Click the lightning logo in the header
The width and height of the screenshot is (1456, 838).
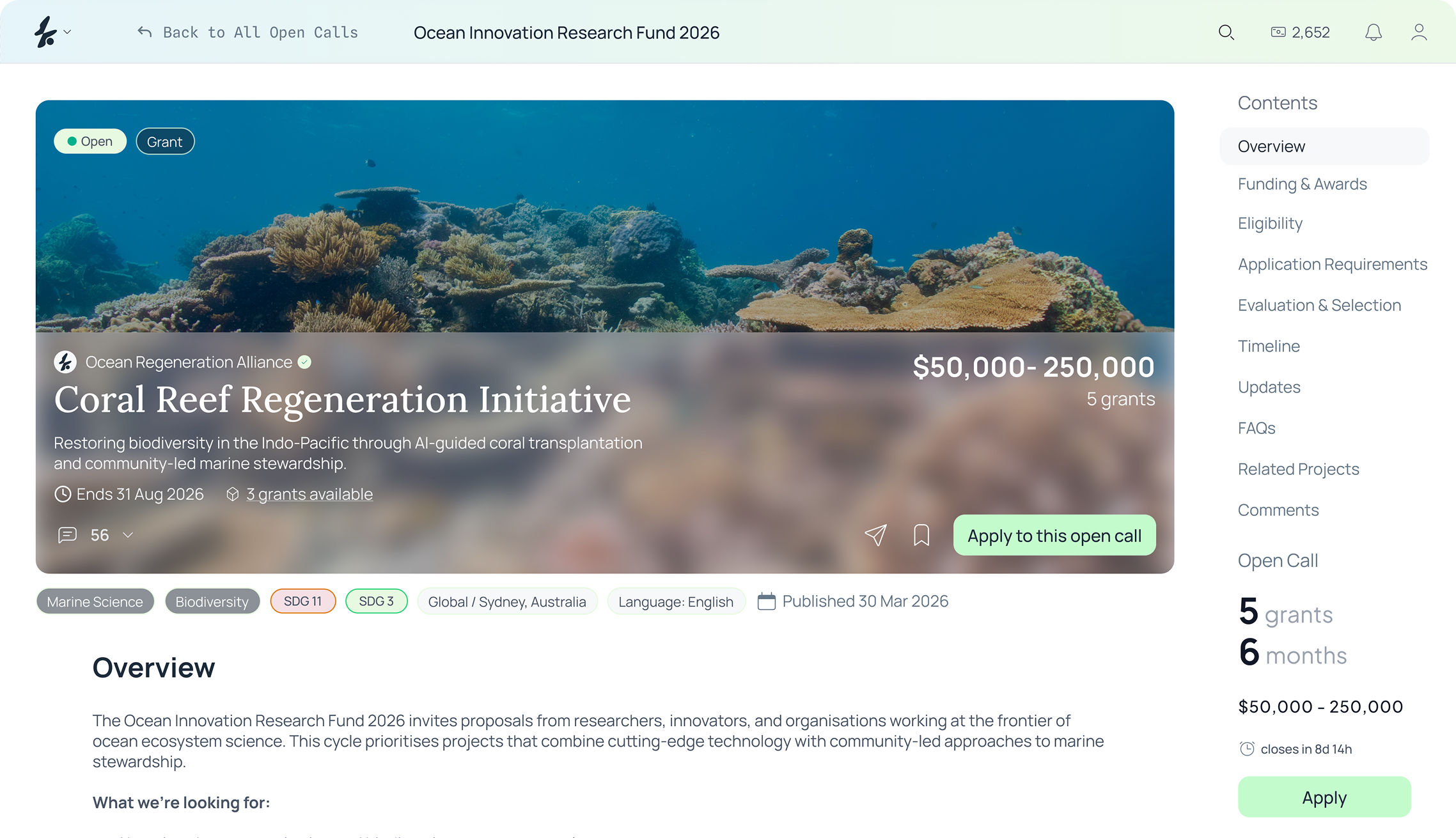pos(45,32)
